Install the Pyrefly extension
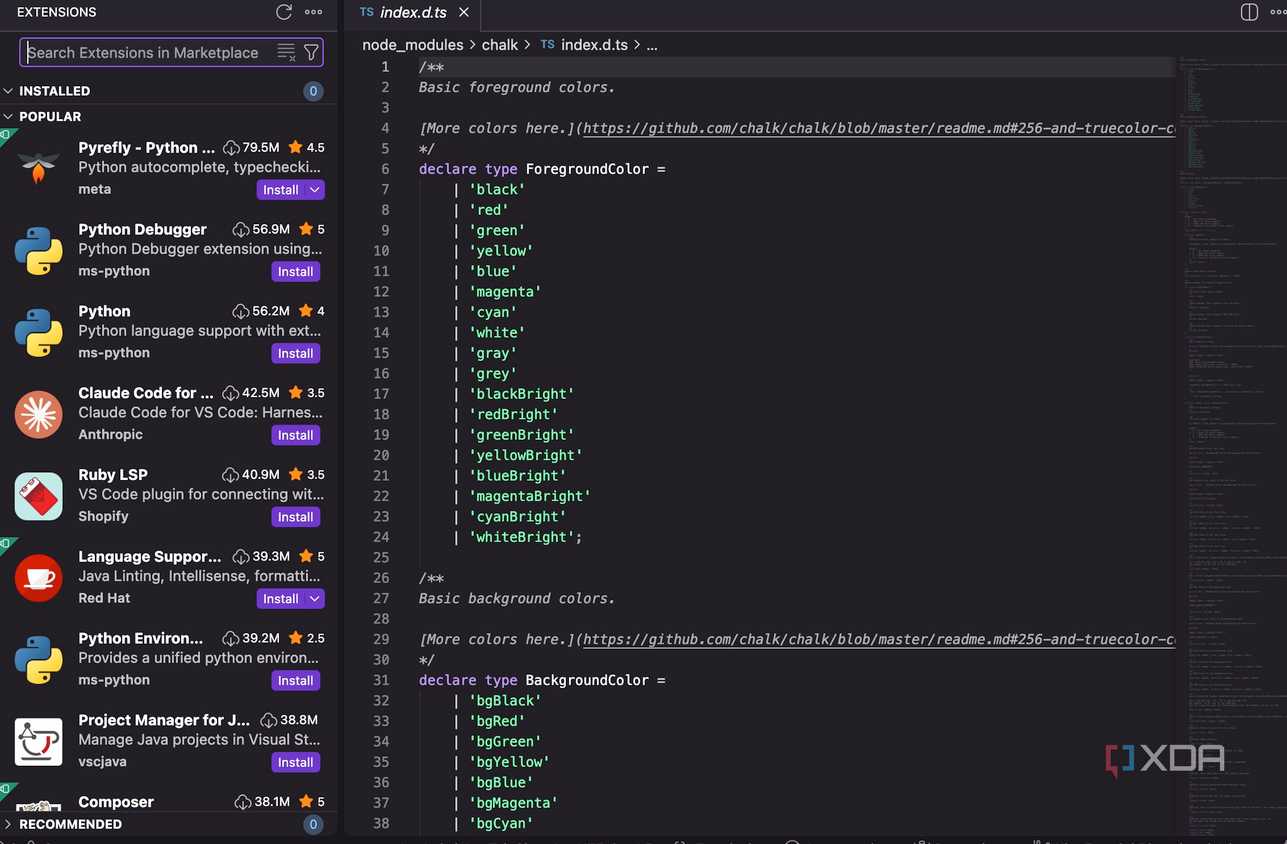 [281, 190]
